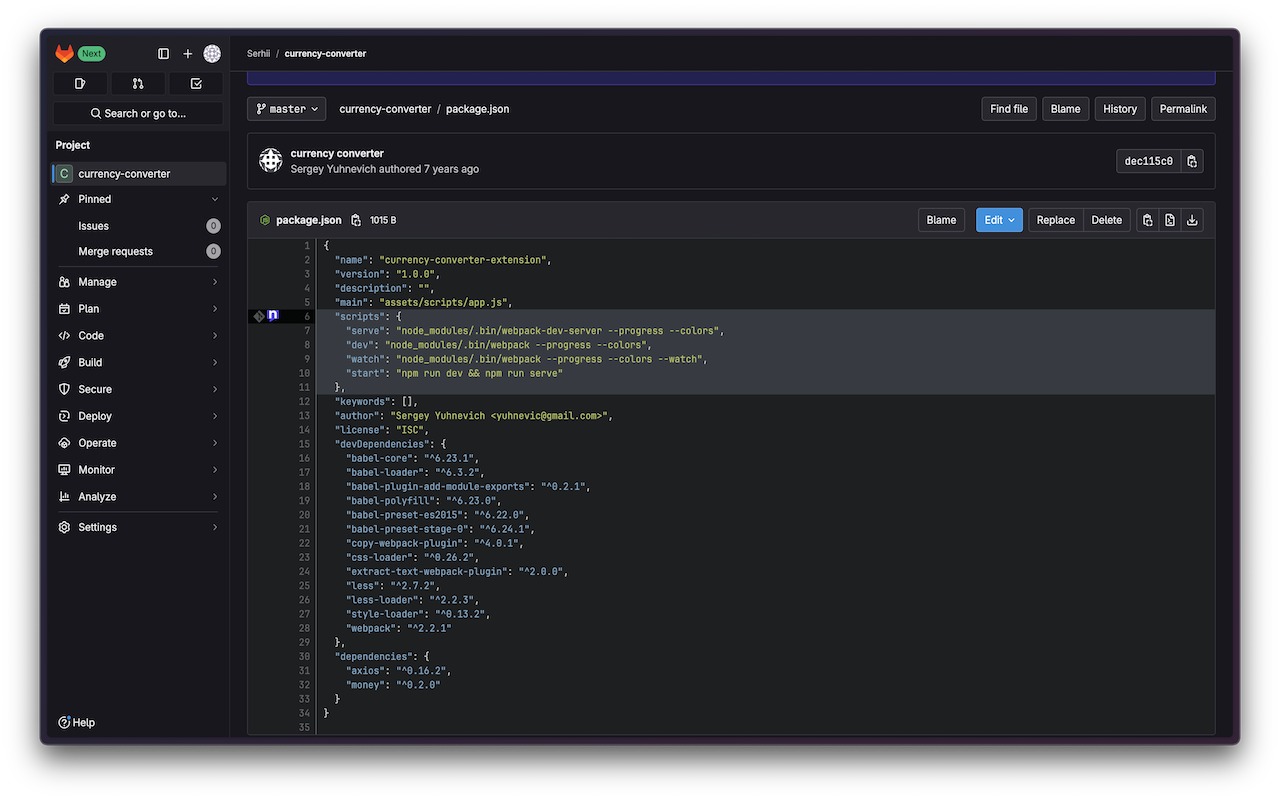Viewport: 1280px width, 800px height.
Task: Download the file with the download icon
Action: [1192, 220]
